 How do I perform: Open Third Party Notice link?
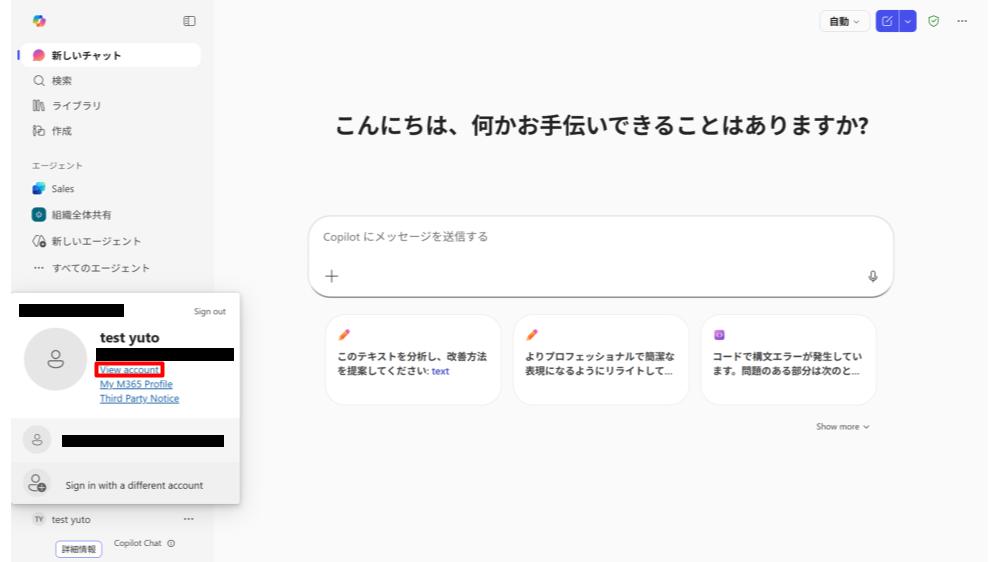coord(139,398)
